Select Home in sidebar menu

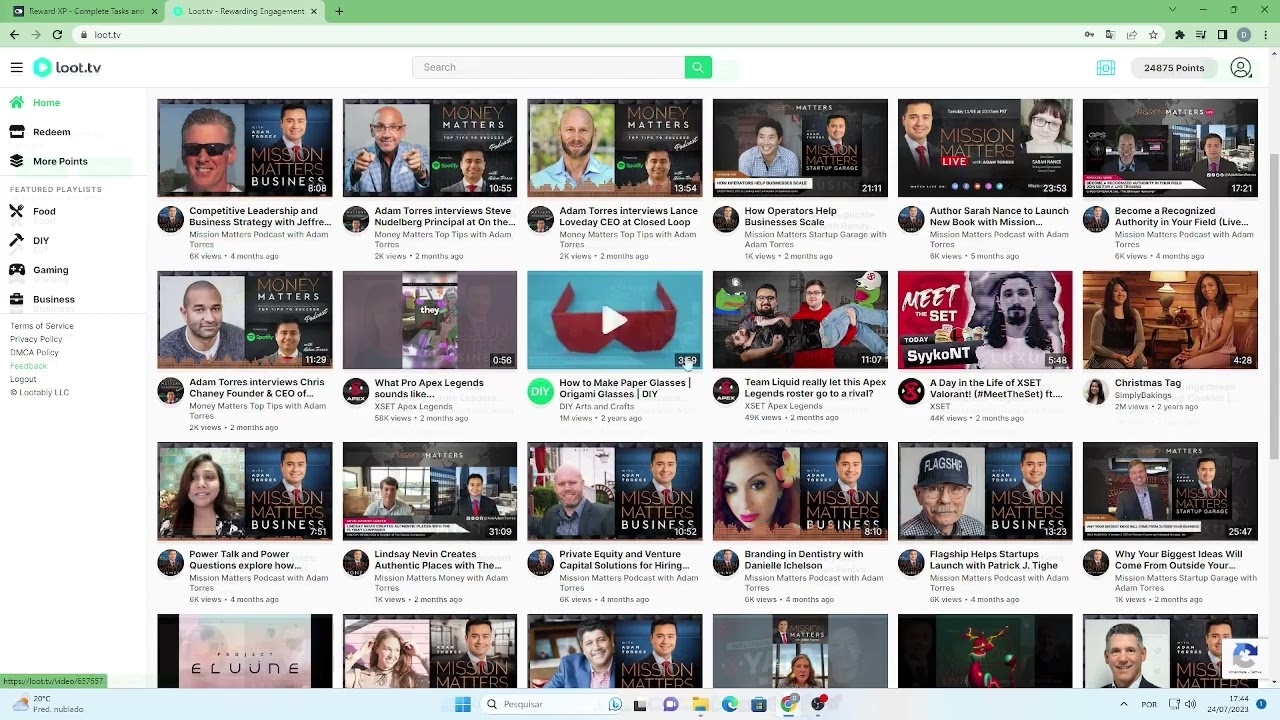(46, 103)
